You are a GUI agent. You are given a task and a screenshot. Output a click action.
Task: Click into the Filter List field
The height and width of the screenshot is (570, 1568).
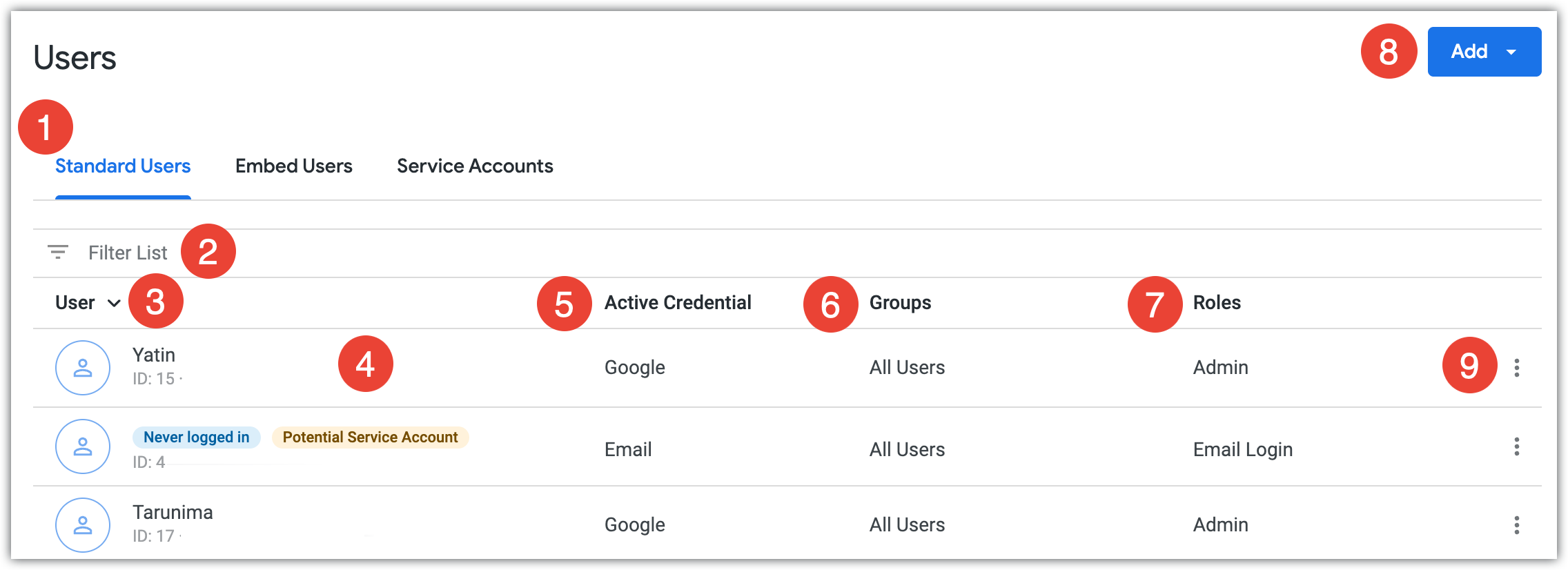point(128,253)
